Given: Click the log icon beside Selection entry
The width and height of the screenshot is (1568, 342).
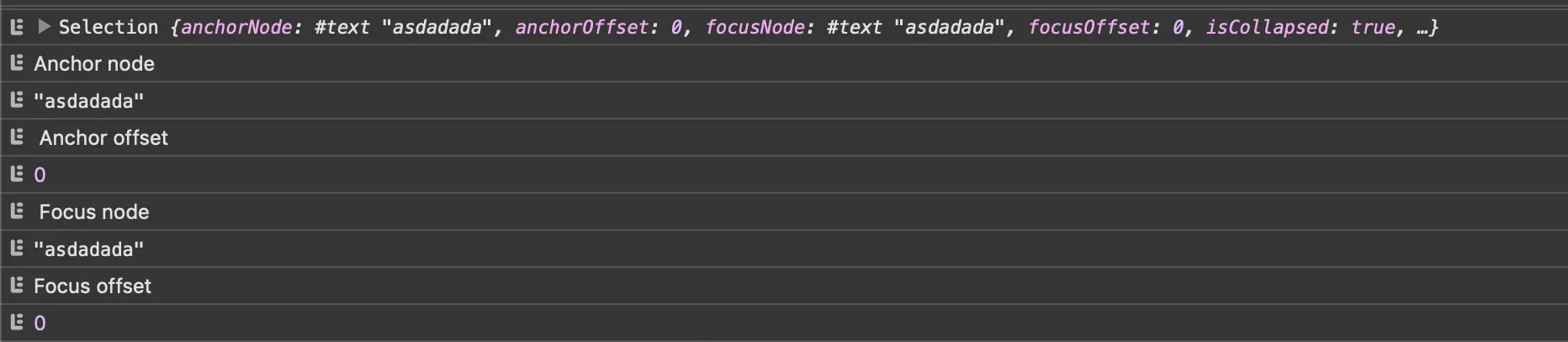Looking at the screenshot, I should 16,27.
